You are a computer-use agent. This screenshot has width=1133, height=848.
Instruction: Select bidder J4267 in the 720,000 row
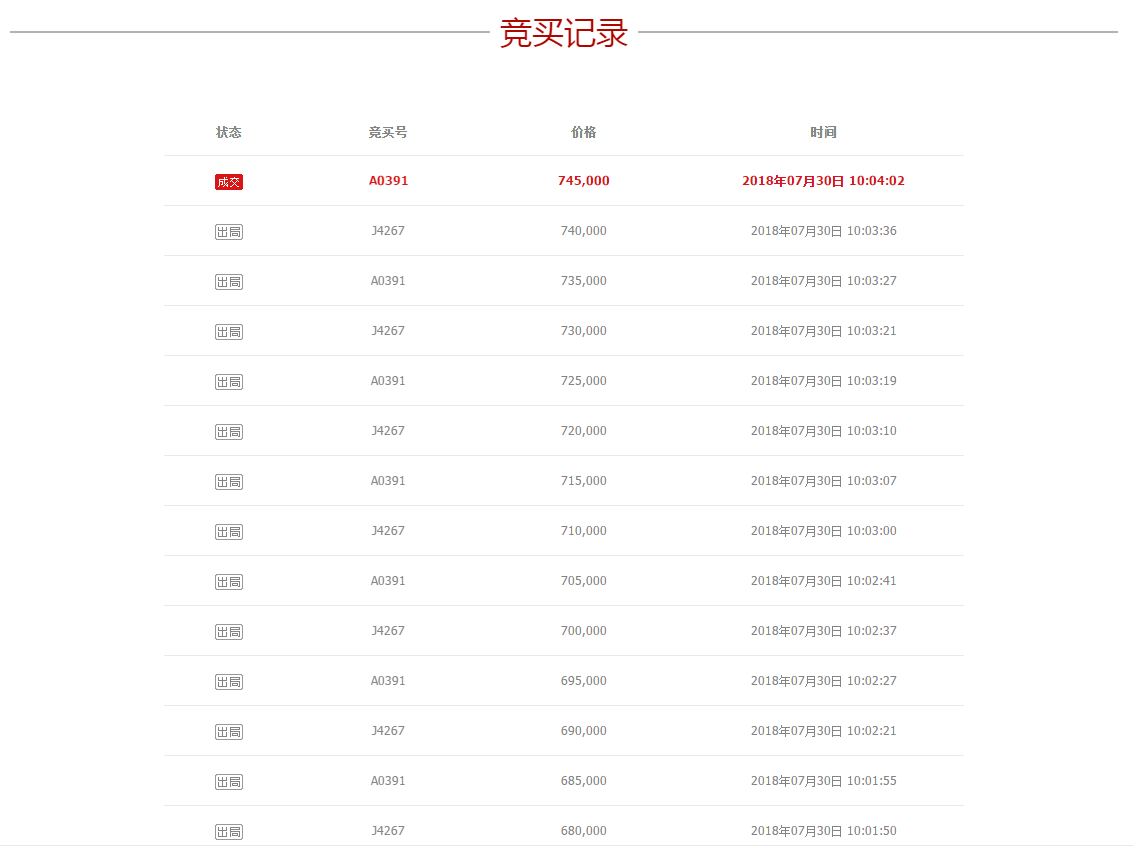click(x=388, y=431)
